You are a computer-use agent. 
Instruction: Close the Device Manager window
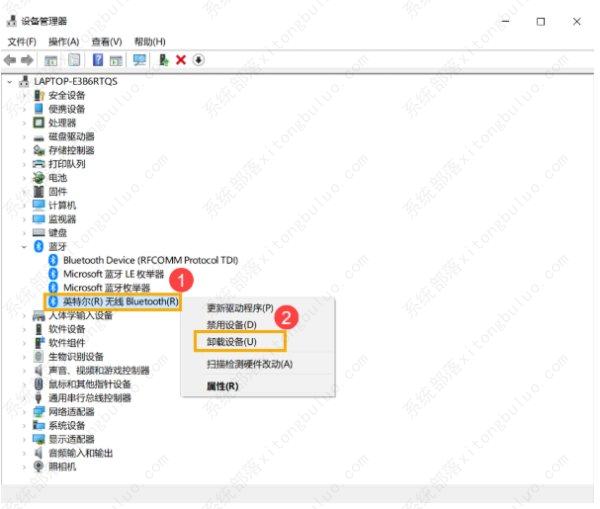pyautogui.click(x=577, y=21)
